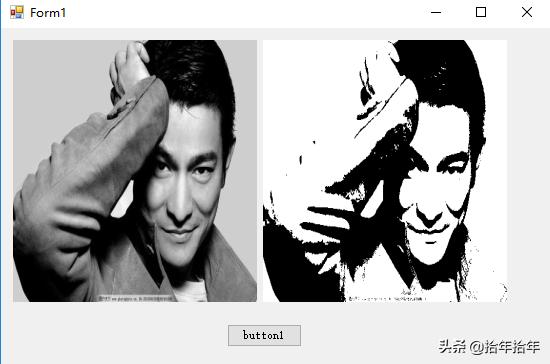Click the button1 button
Viewport: 550px width, 364px height.
point(264,335)
